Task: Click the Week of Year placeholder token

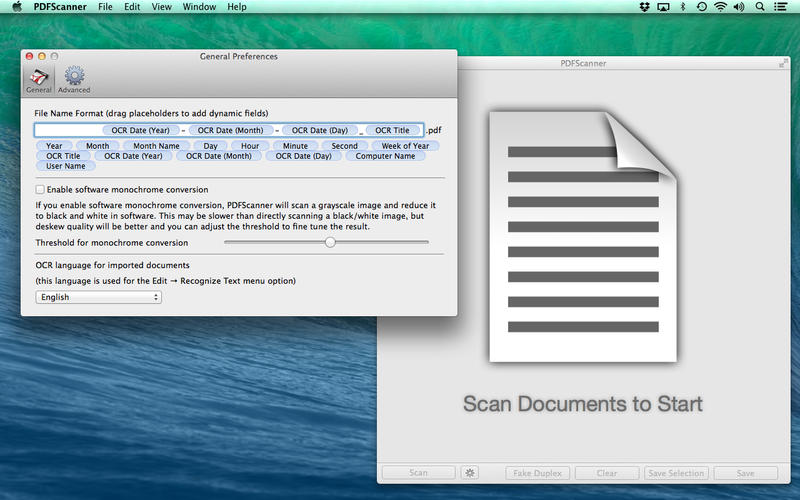Action: (x=405, y=146)
